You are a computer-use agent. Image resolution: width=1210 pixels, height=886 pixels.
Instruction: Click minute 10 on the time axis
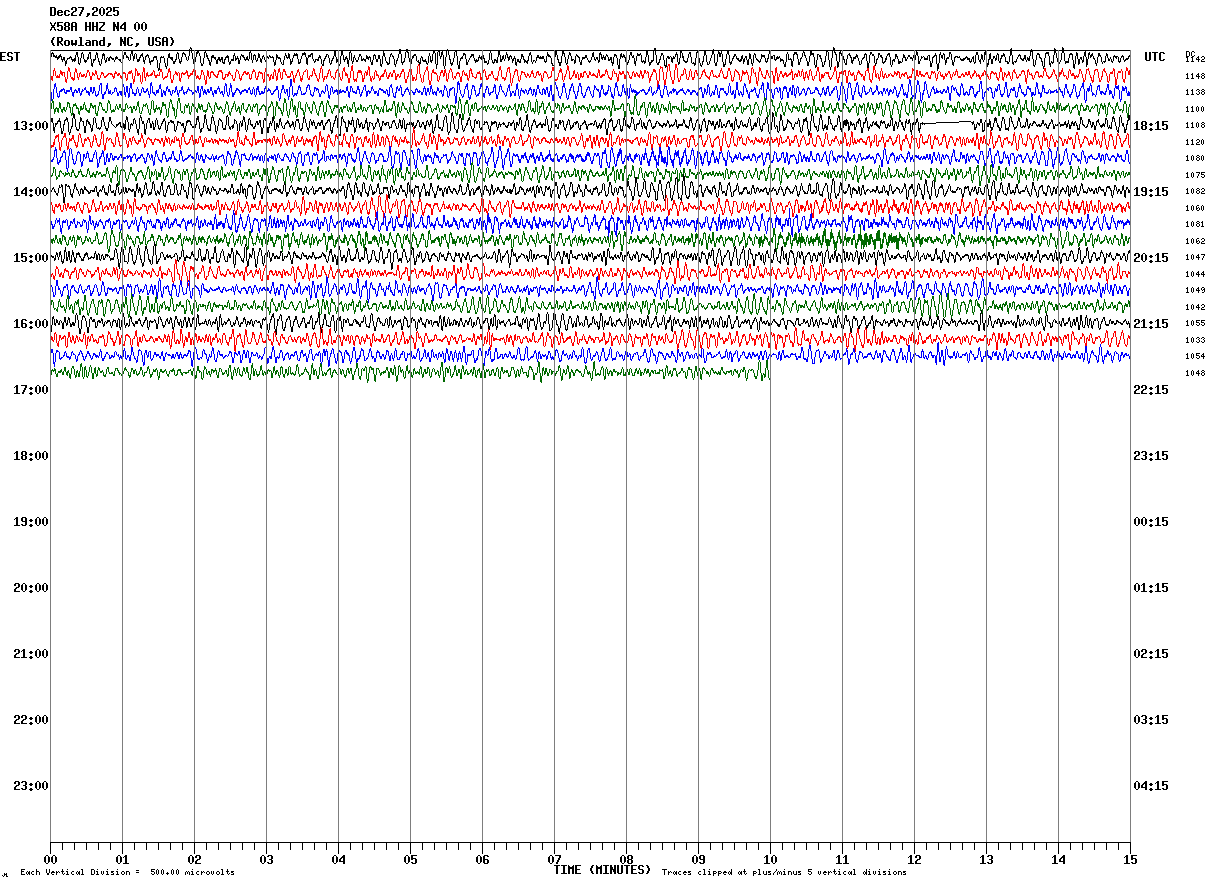(x=770, y=860)
